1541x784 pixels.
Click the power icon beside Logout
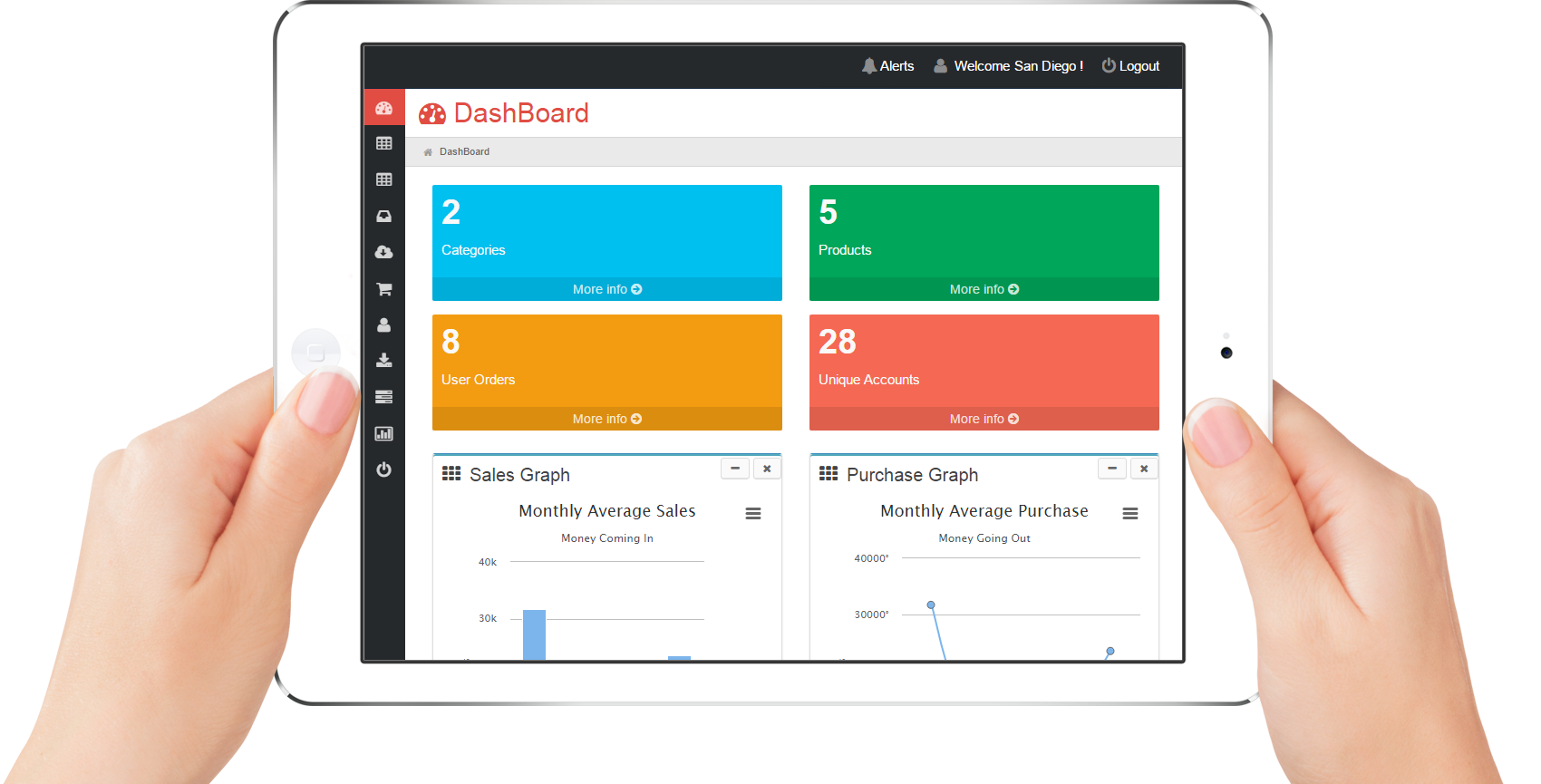(1109, 65)
